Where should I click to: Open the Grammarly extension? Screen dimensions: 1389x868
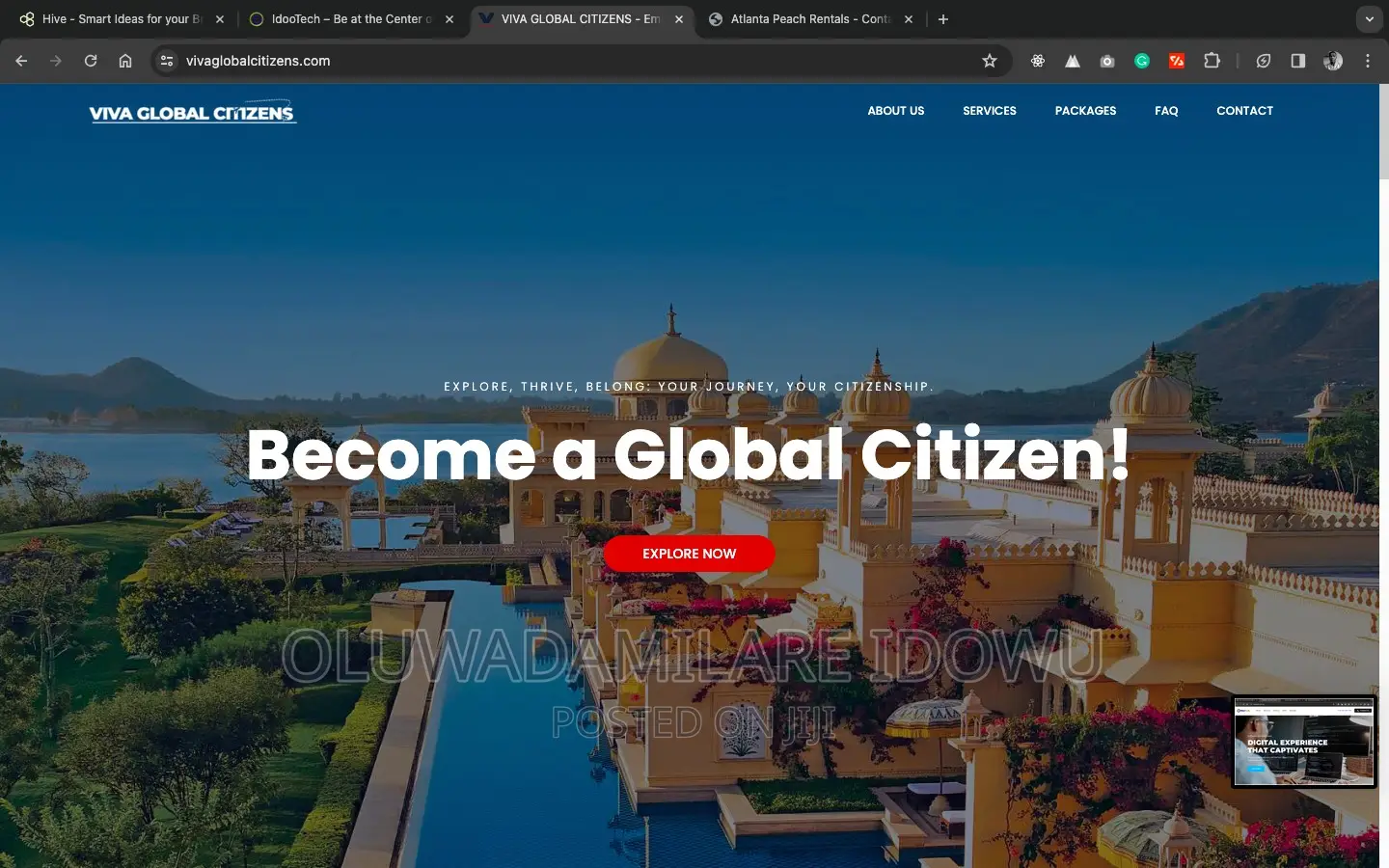1142,61
